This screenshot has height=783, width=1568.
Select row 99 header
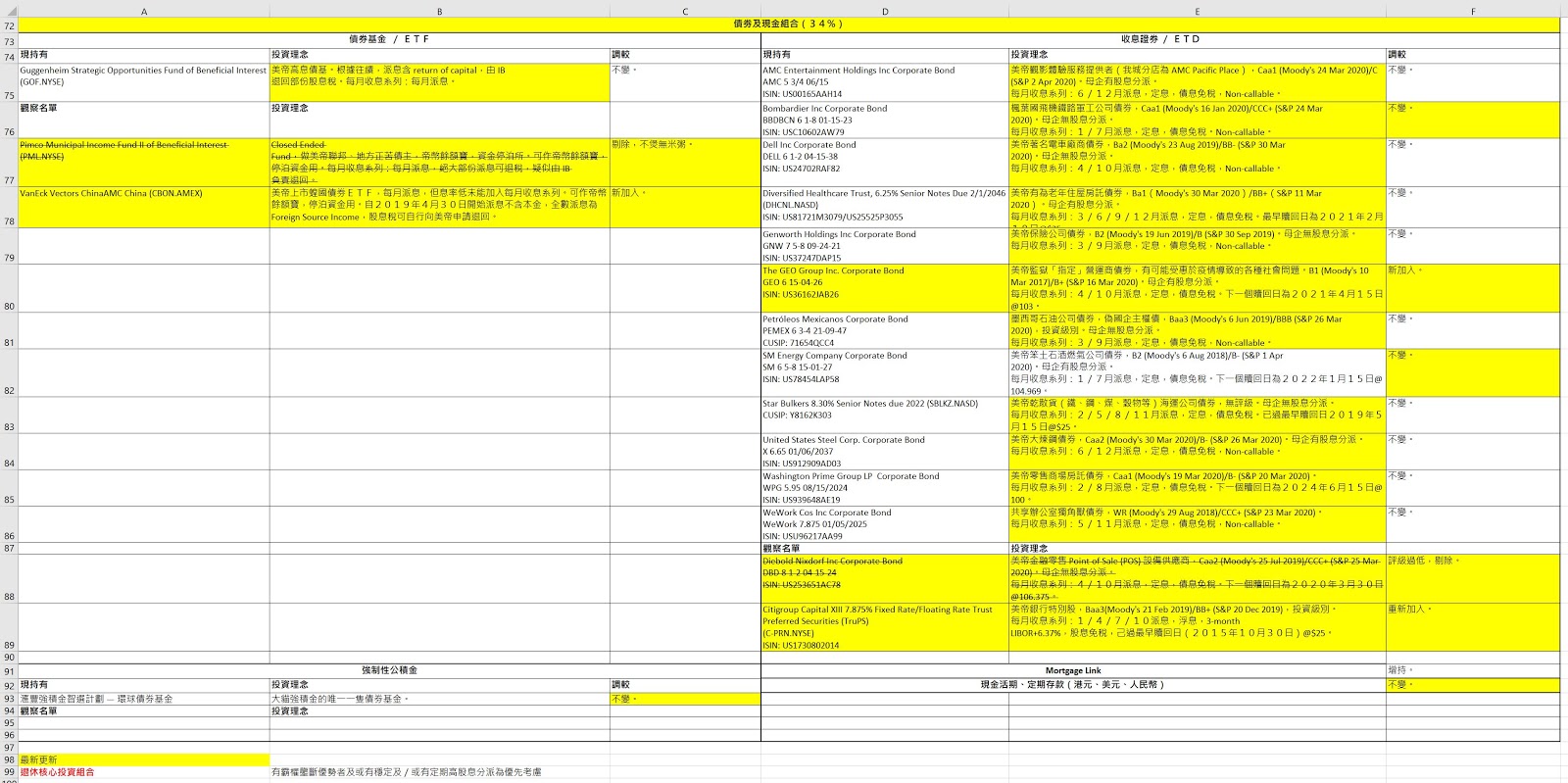point(9,772)
